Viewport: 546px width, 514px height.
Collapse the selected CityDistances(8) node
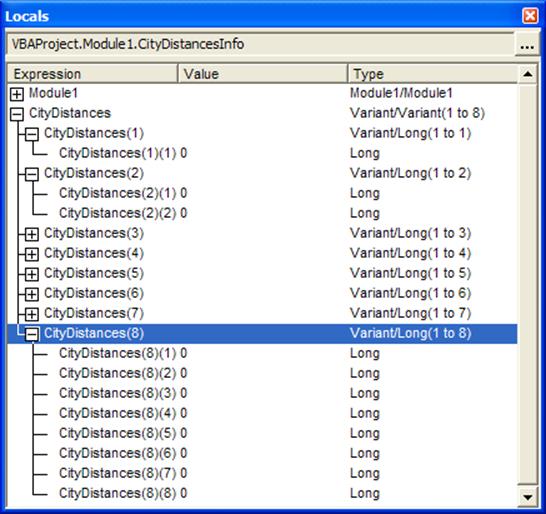[x=32, y=334]
